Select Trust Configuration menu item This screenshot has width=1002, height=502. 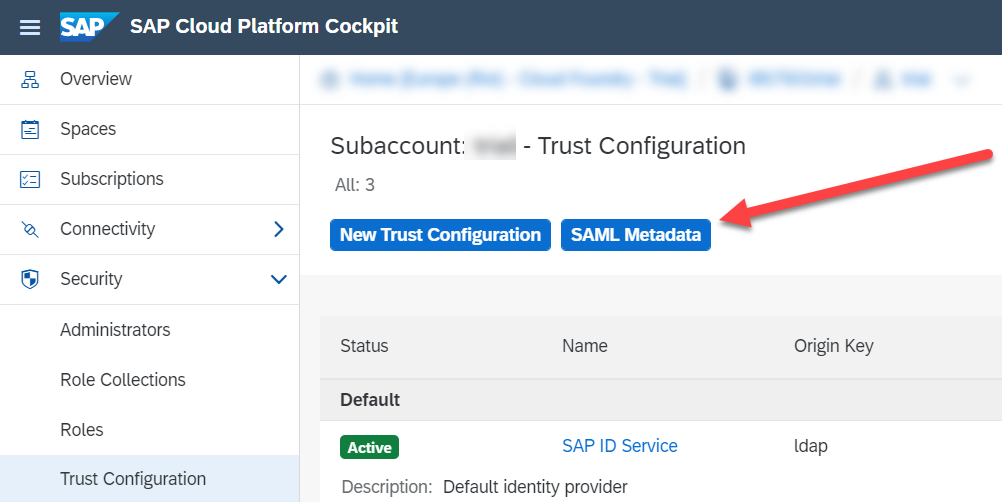(133, 479)
